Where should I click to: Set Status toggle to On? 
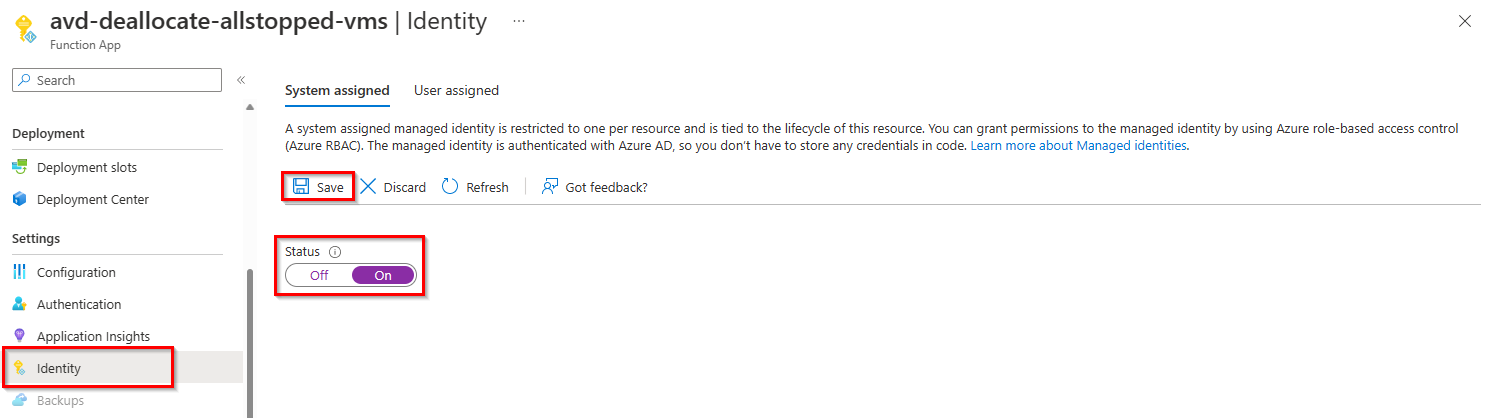tap(383, 275)
